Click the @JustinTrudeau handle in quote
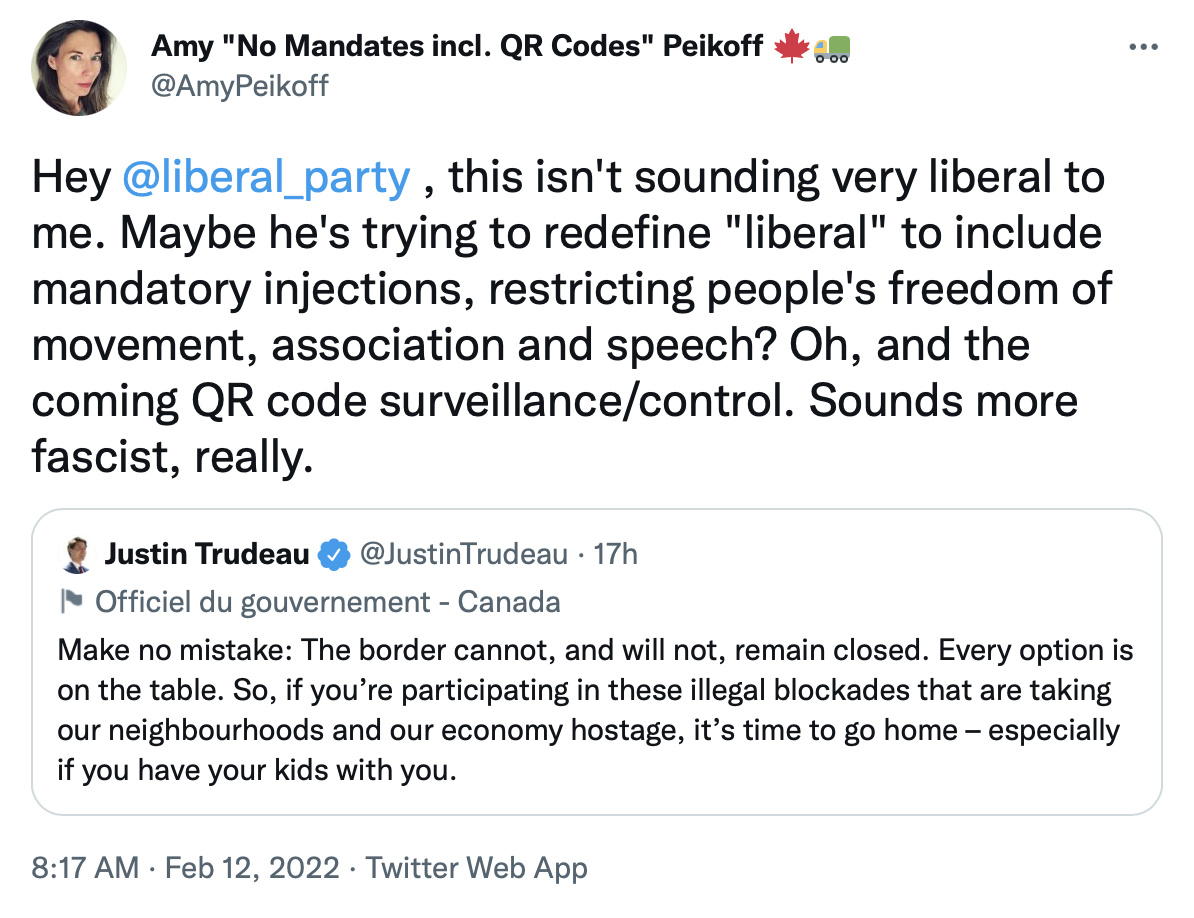The height and width of the screenshot is (918, 1194). click(463, 554)
